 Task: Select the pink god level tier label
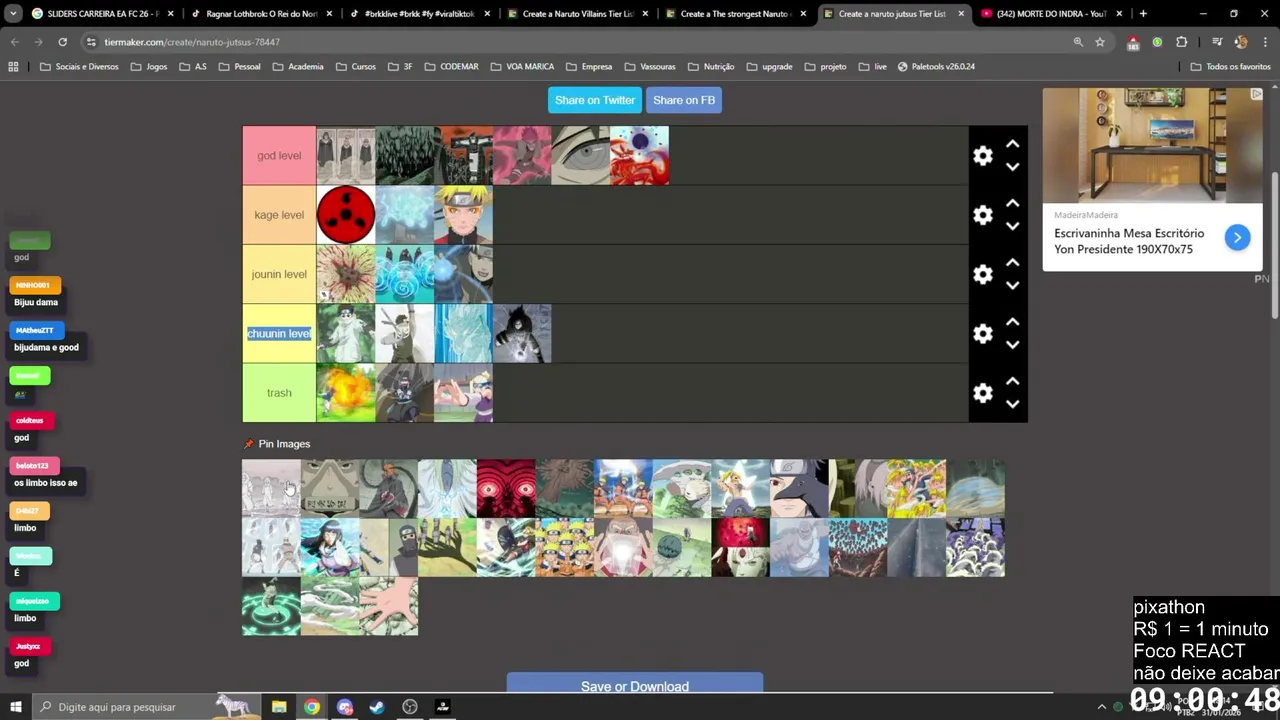pos(279,156)
